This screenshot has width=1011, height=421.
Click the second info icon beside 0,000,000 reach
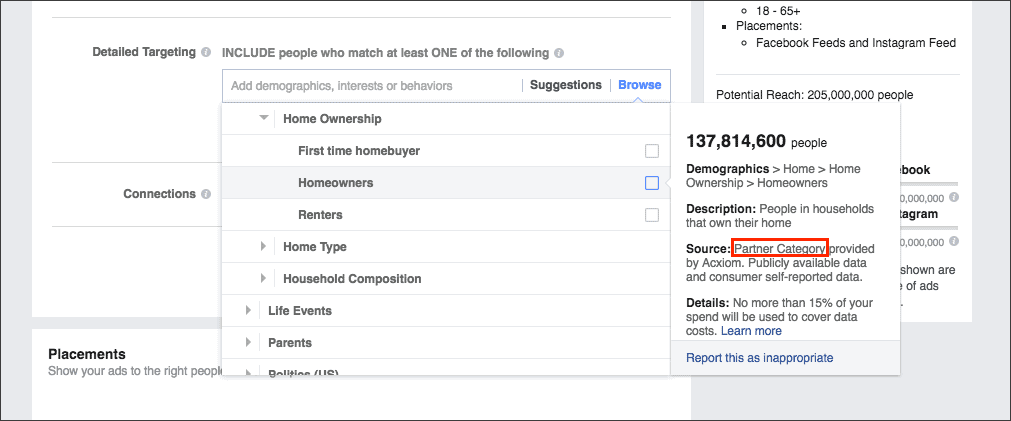click(x=954, y=241)
